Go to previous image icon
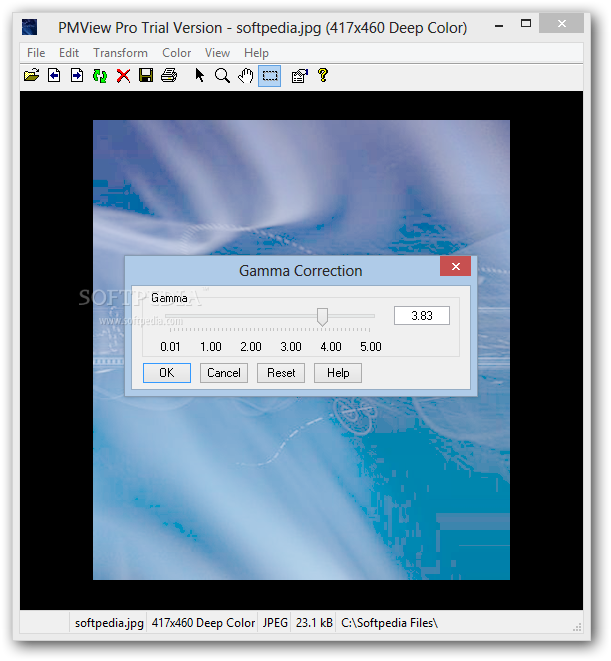The width and height of the screenshot is (611, 661). (54, 76)
